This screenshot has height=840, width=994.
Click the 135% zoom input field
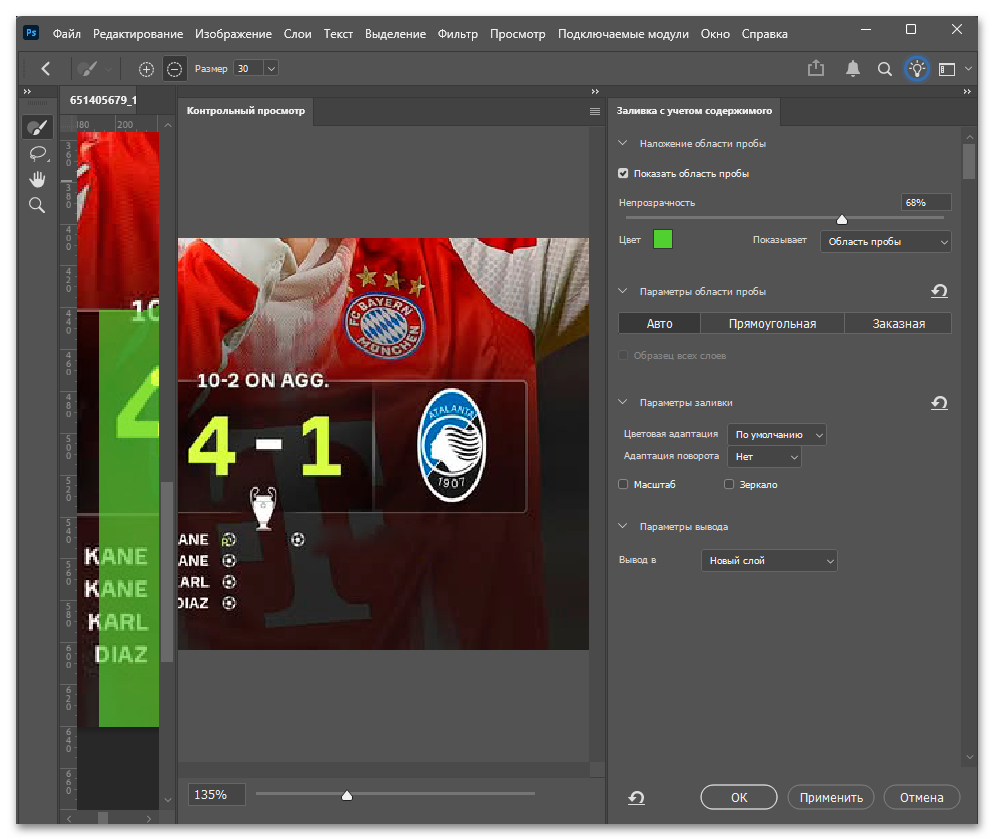[216, 794]
